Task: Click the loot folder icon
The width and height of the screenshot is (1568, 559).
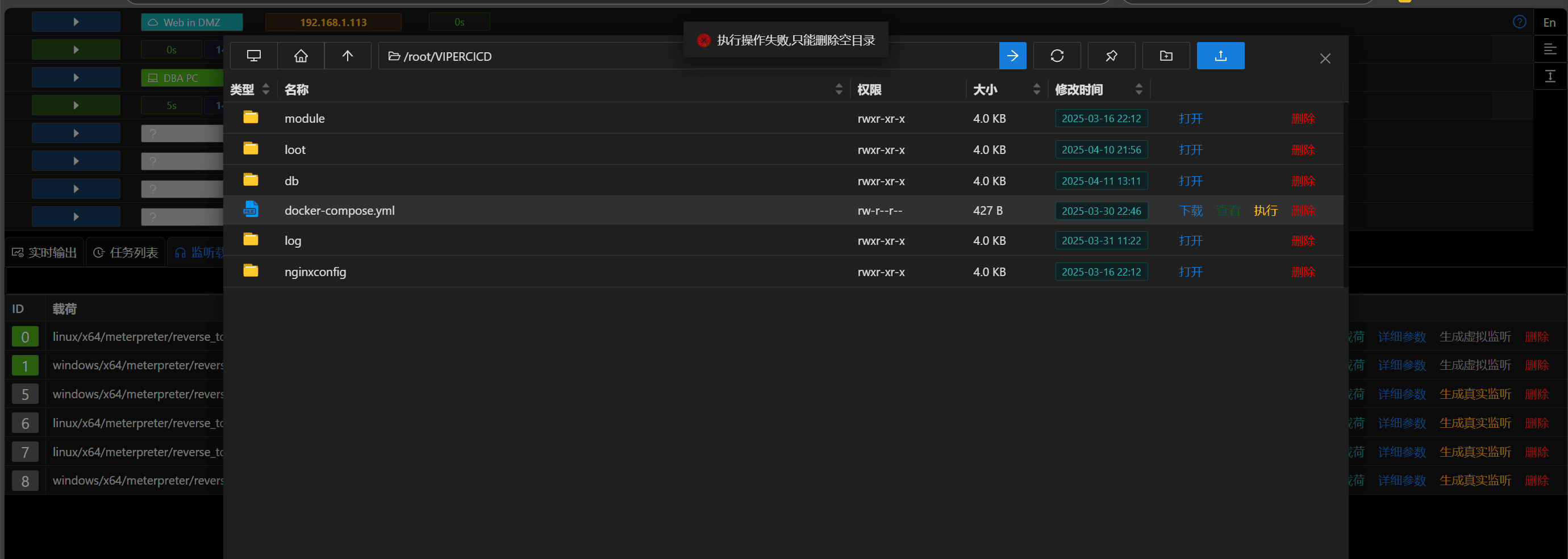Action: click(x=251, y=148)
